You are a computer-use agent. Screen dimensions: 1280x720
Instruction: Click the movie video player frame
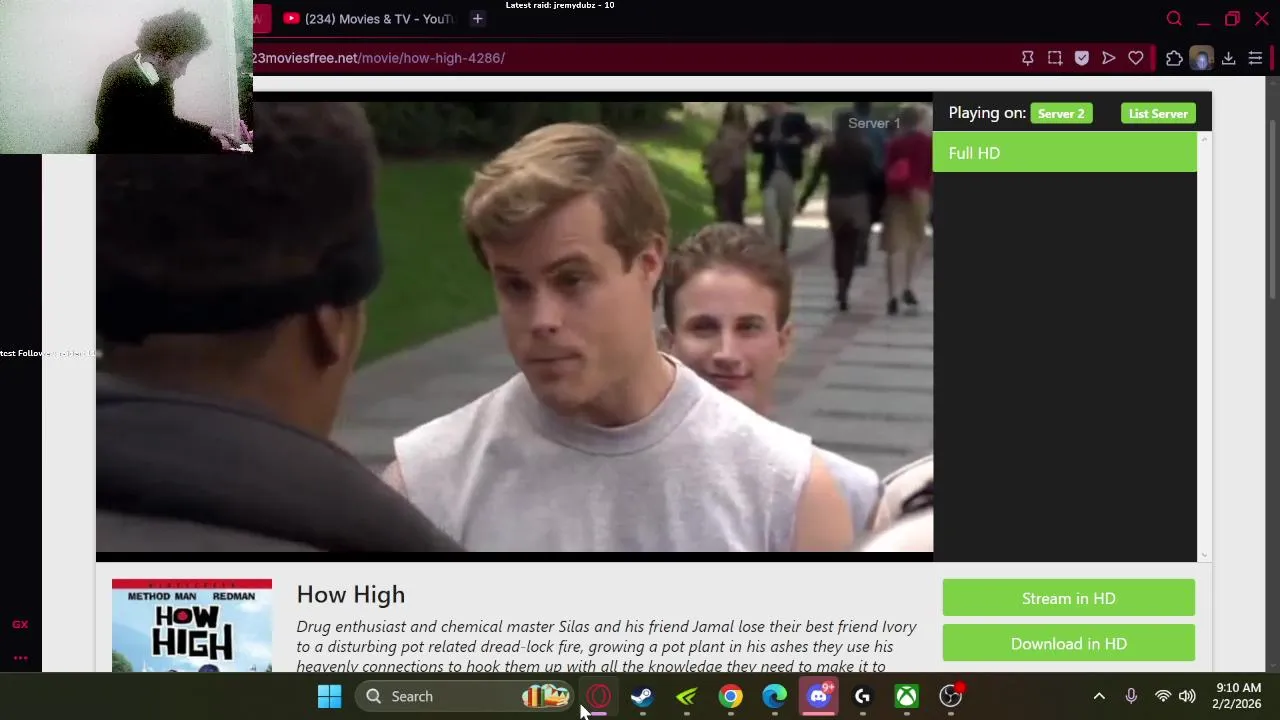tap(514, 326)
